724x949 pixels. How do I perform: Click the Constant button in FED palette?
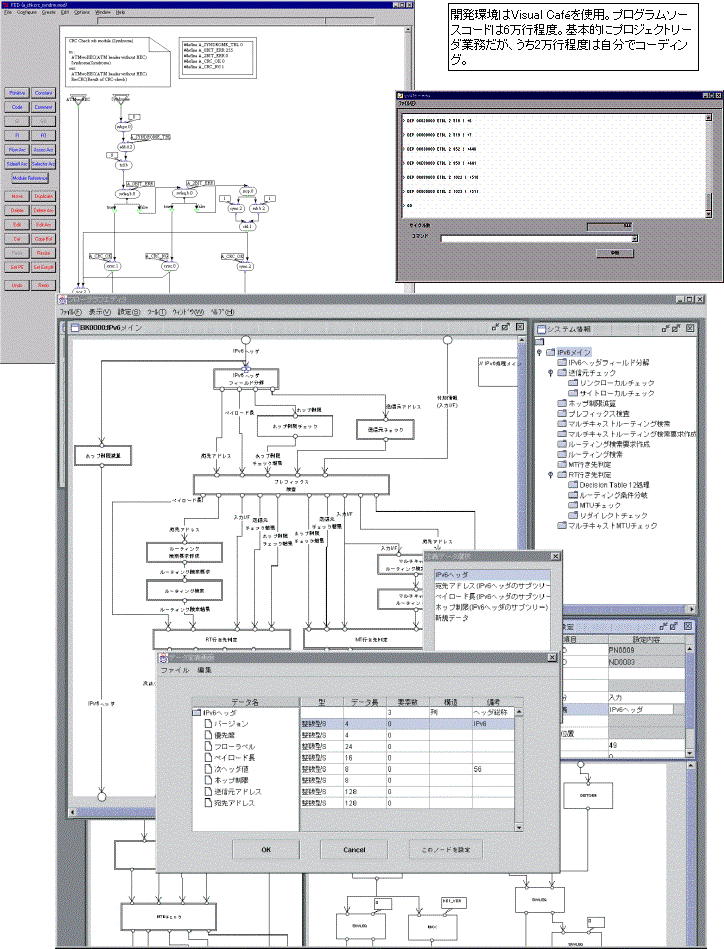pyautogui.click(x=44, y=93)
